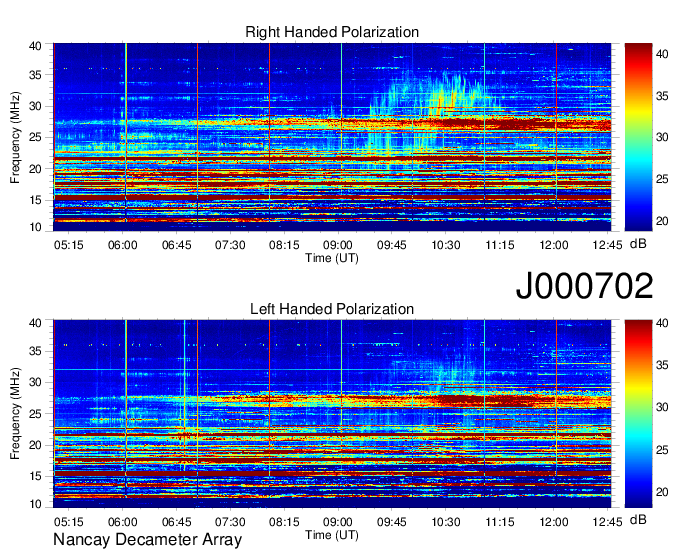Image resolution: width=680 pixels, height=552 pixels.
Task: Click the 'Nancay Decameter Array' caption
Action: 147,540
